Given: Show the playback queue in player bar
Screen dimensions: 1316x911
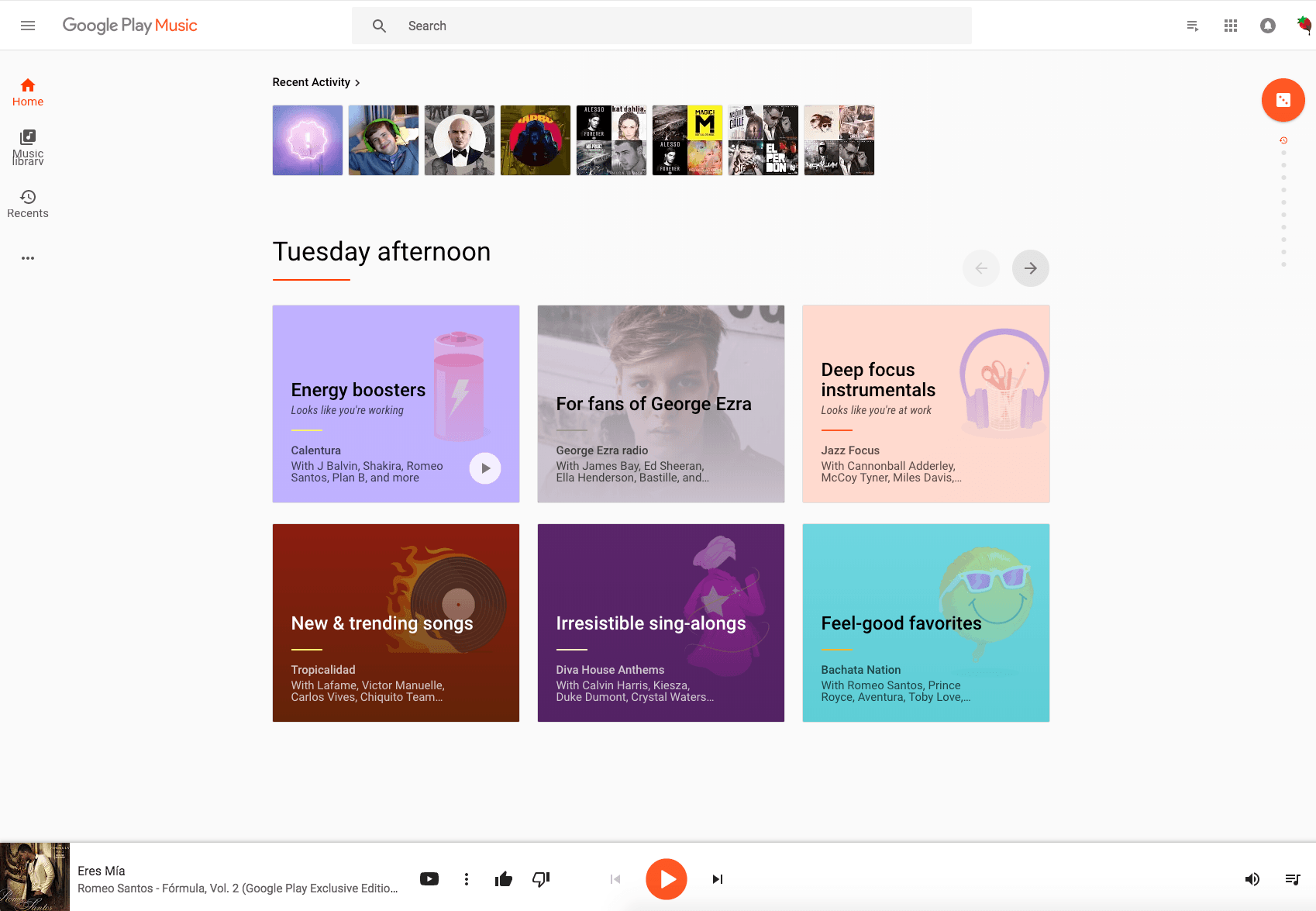Looking at the screenshot, I should pos(1292,878).
